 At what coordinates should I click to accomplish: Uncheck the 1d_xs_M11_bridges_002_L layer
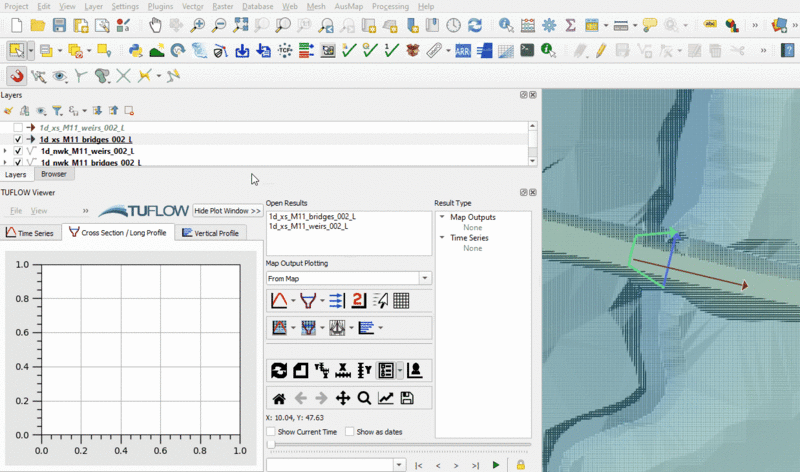click(18, 140)
